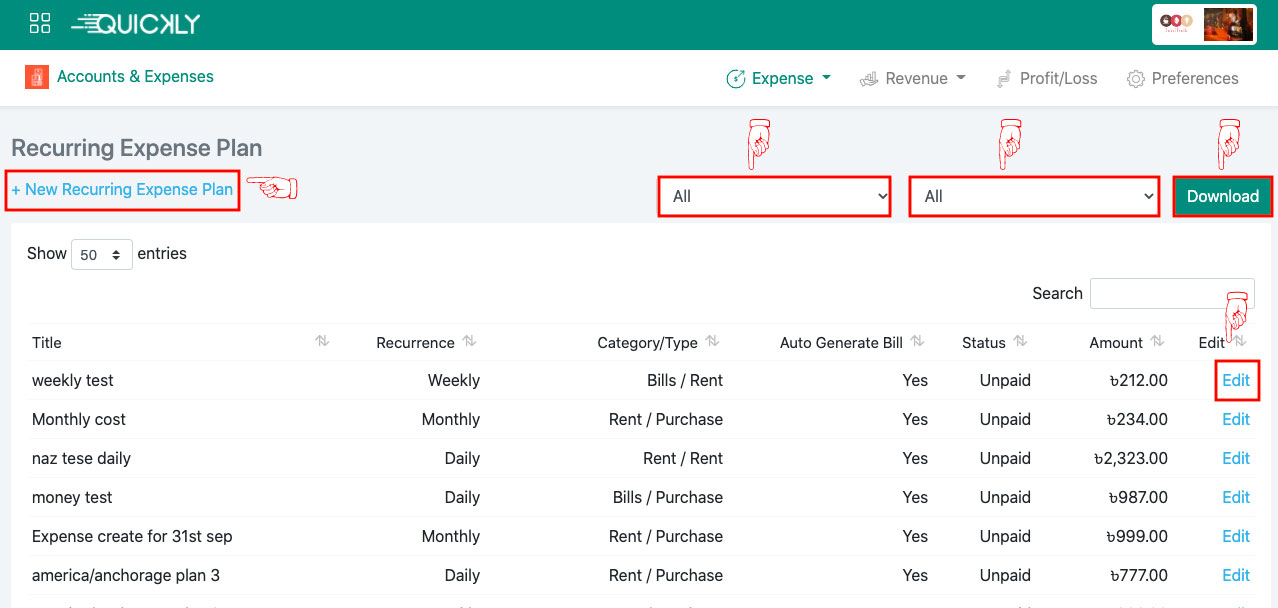The height and width of the screenshot is (608, 1278).
Task: Expand the Revenue dropdown menu
Action: [x=912, y=79]
